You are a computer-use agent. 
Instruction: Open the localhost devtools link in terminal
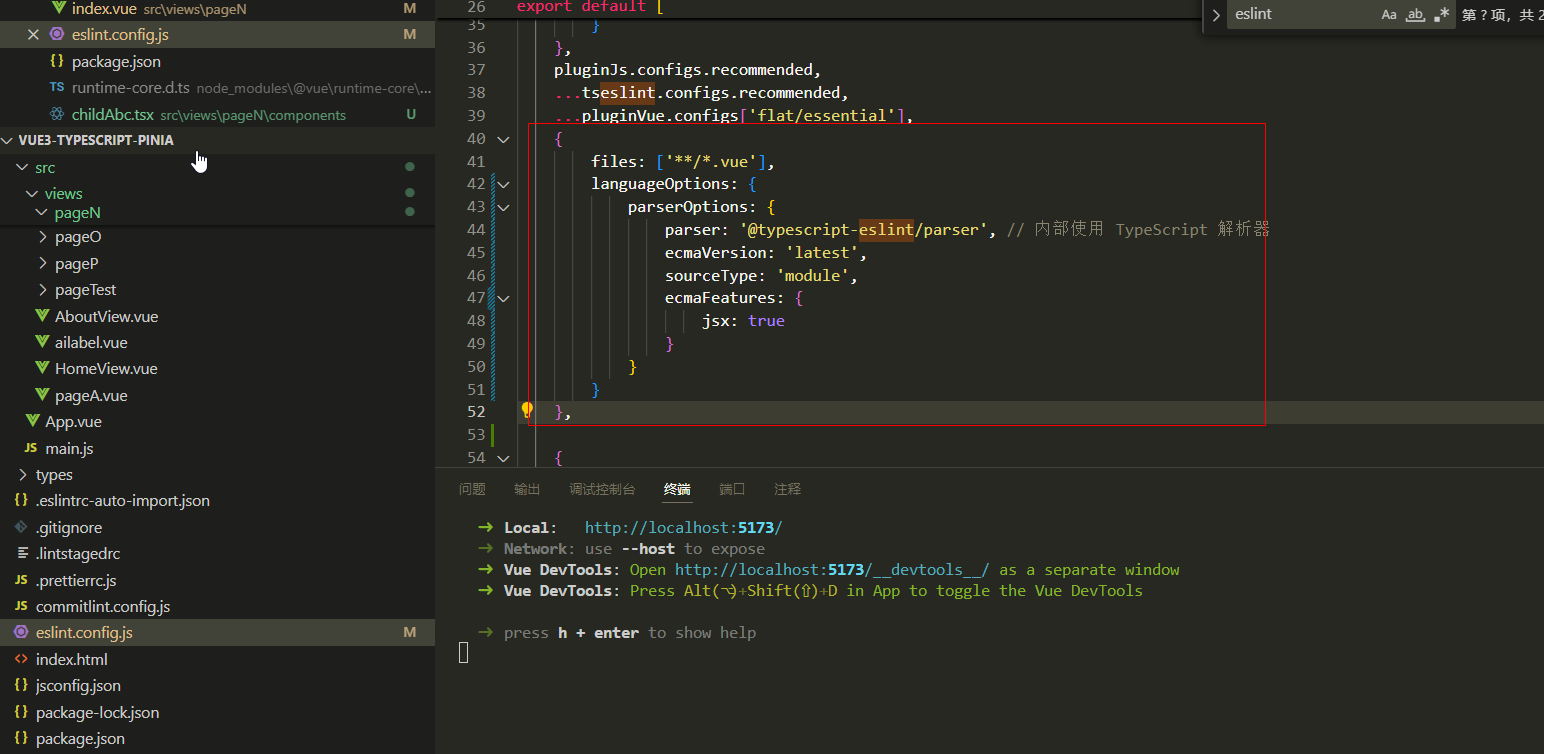[832, 570]
